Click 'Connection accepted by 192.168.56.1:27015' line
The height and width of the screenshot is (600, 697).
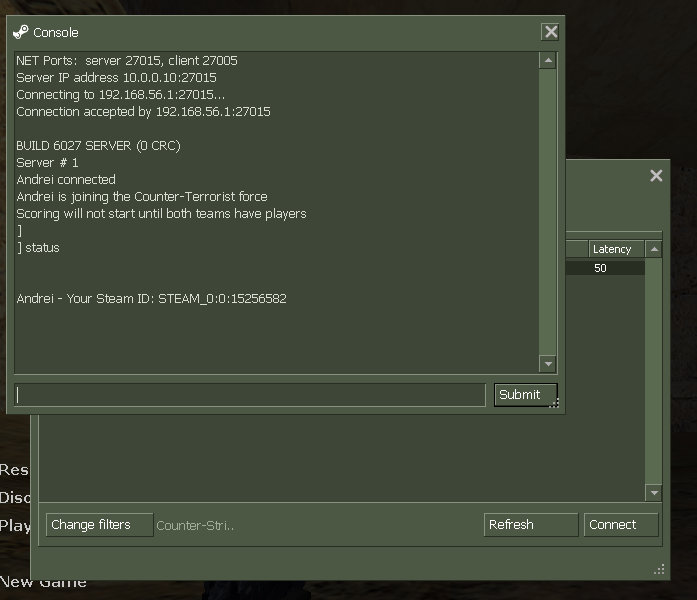[x=143, y=112]
